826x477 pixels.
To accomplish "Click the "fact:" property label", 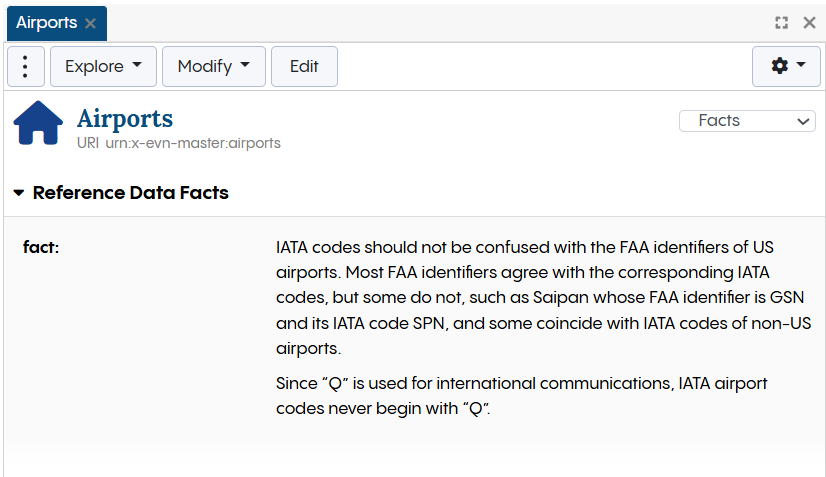I will click(41, 247).
